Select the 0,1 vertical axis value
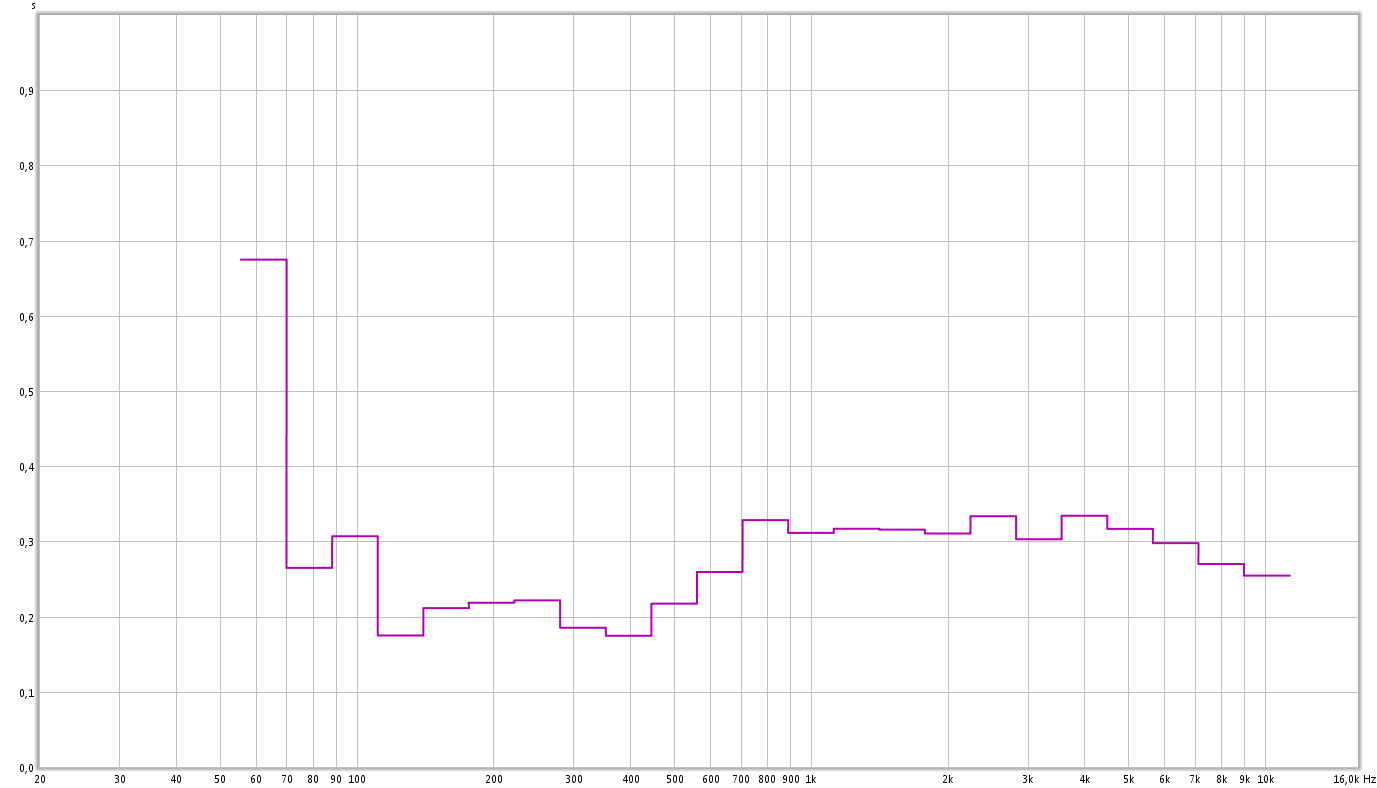Viewport: 1377px width, 788px height. tap(26, 693)
